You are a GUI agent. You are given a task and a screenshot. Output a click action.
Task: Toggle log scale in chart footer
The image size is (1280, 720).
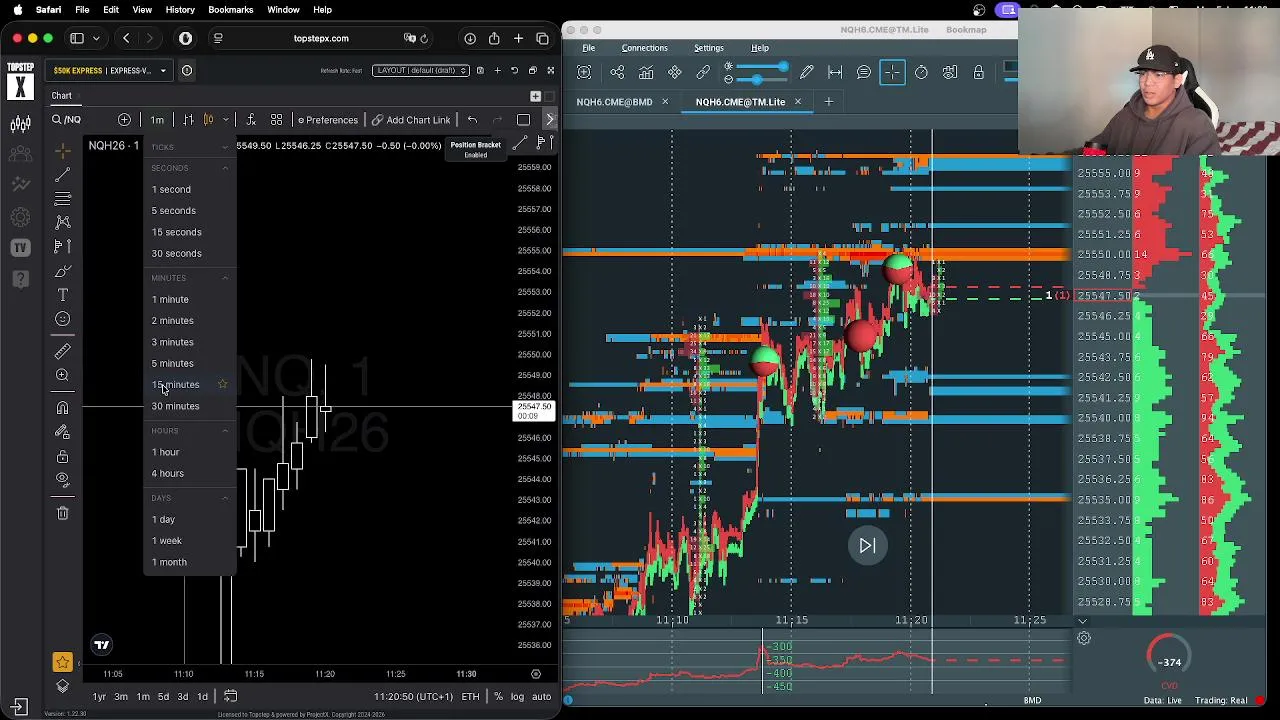click(517, 697)
